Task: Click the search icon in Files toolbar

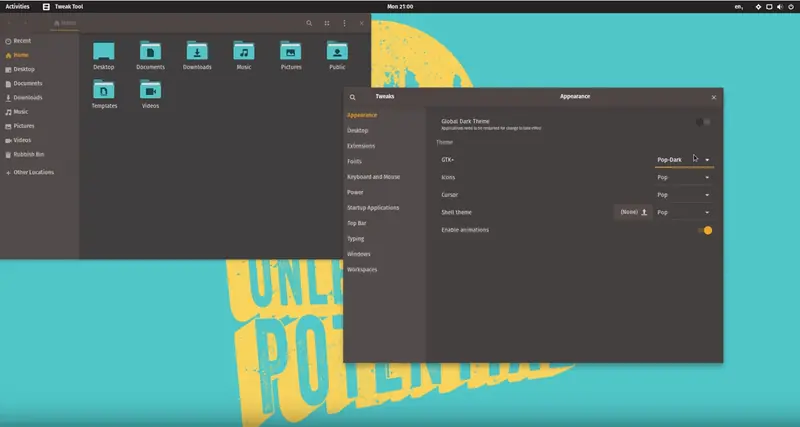Action: coord(309,23)
